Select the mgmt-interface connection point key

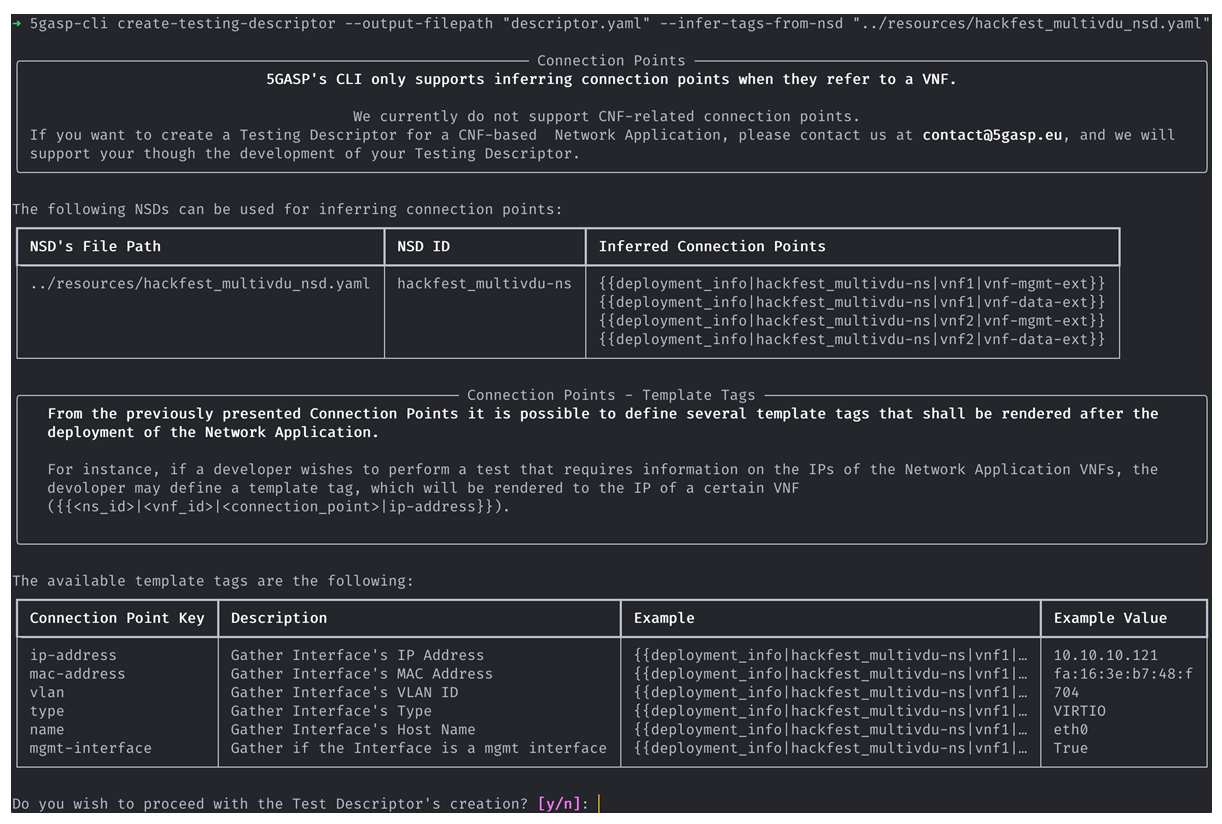(91, 748)
